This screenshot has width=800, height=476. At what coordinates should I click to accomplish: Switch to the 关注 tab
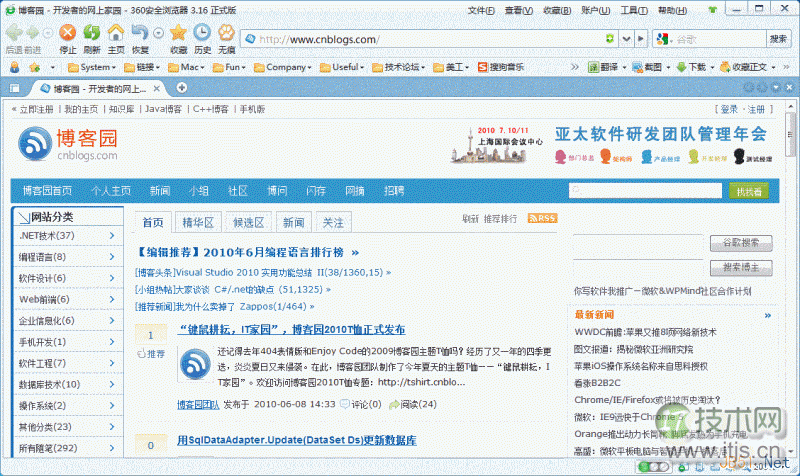coord(333,222)
